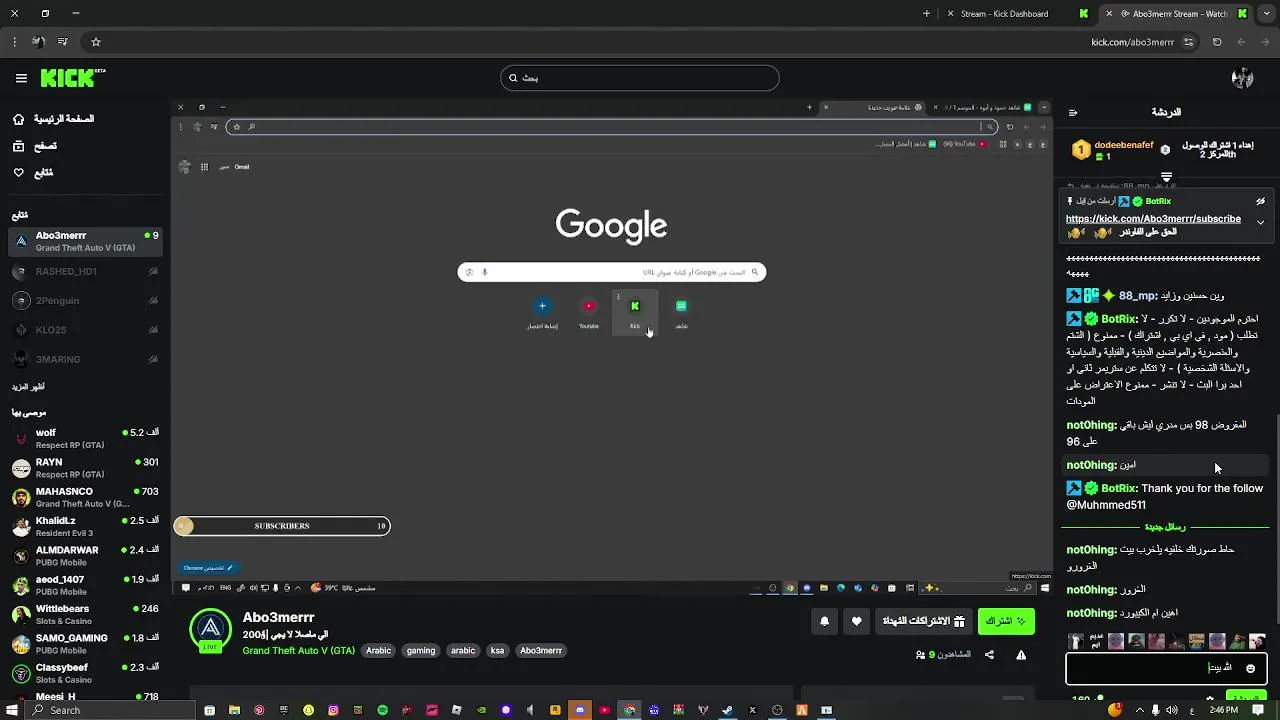Bookmark page with the star icon

click(96, 42)
